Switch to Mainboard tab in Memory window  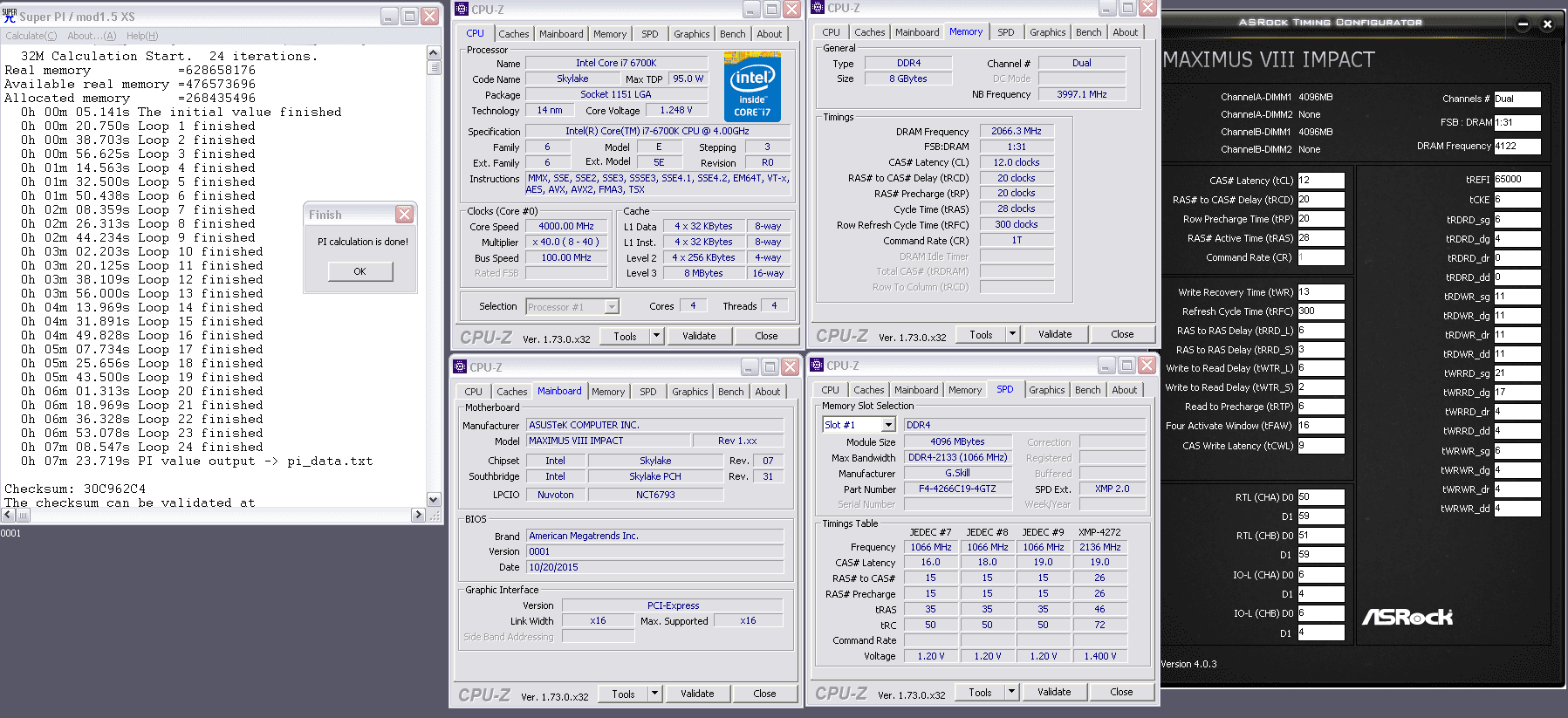[x=917, y=32]
